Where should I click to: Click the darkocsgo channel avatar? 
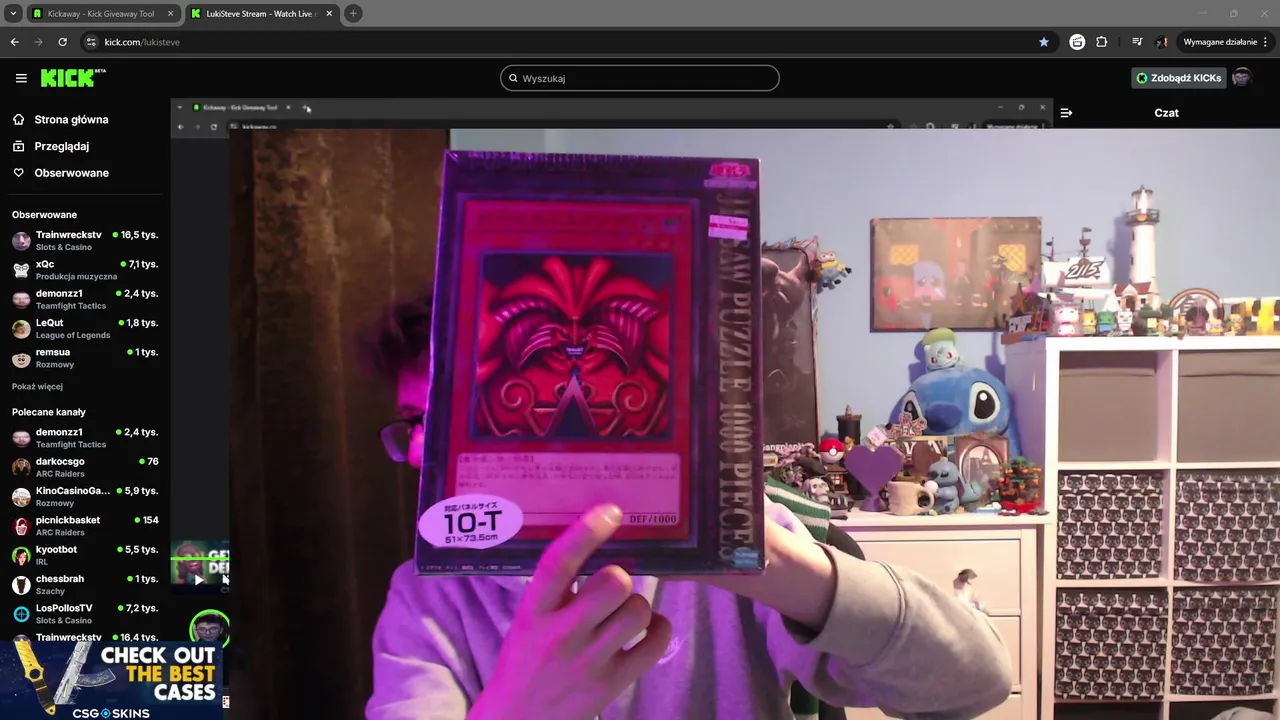click(x=21, y=467)
